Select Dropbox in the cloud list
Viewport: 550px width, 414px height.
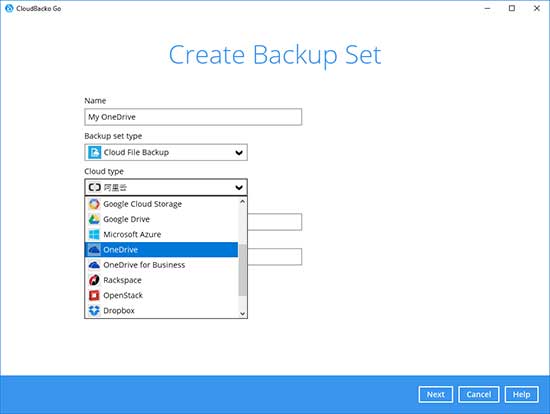point(161,310)
